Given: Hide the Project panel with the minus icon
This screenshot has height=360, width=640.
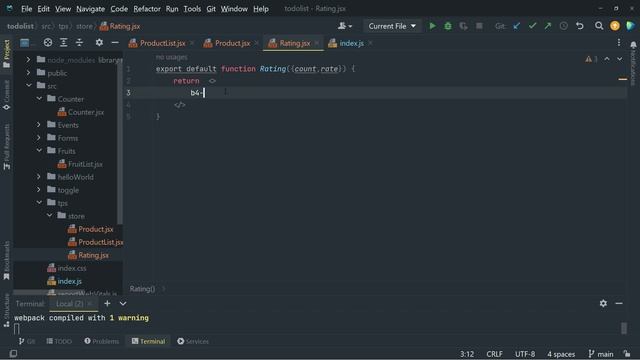Looking at the screenshot, I should (115, 42).
